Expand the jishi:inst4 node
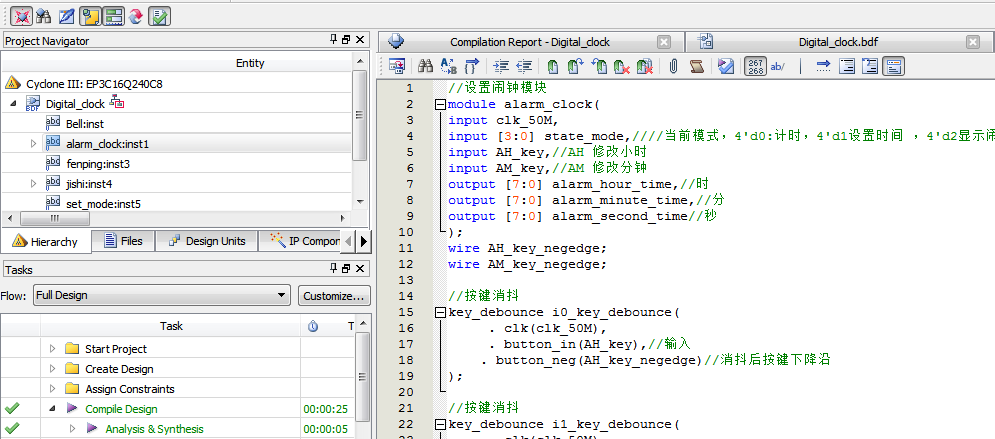Viewport: 995px width, 439px height. [34, 184]
